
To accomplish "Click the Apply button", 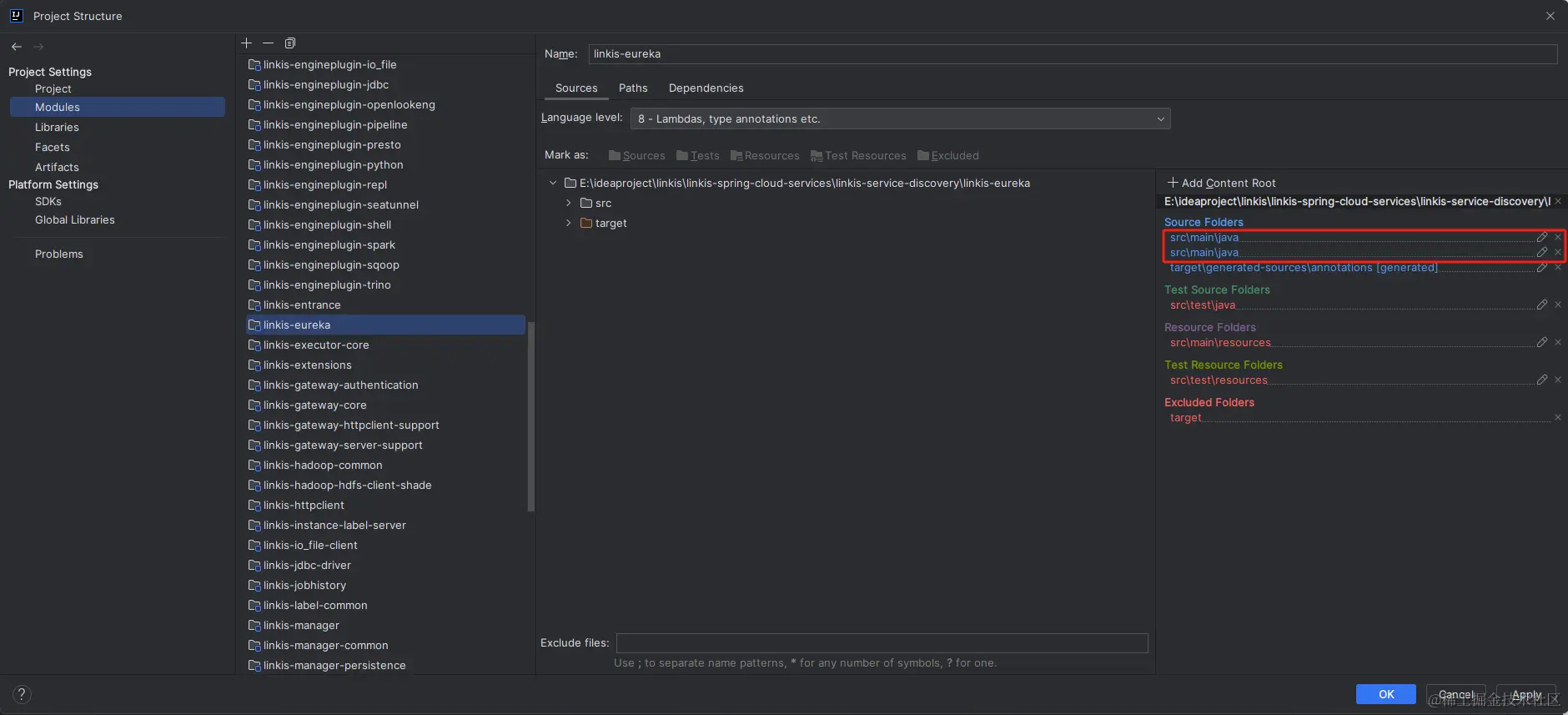I will pos(1526,694).
